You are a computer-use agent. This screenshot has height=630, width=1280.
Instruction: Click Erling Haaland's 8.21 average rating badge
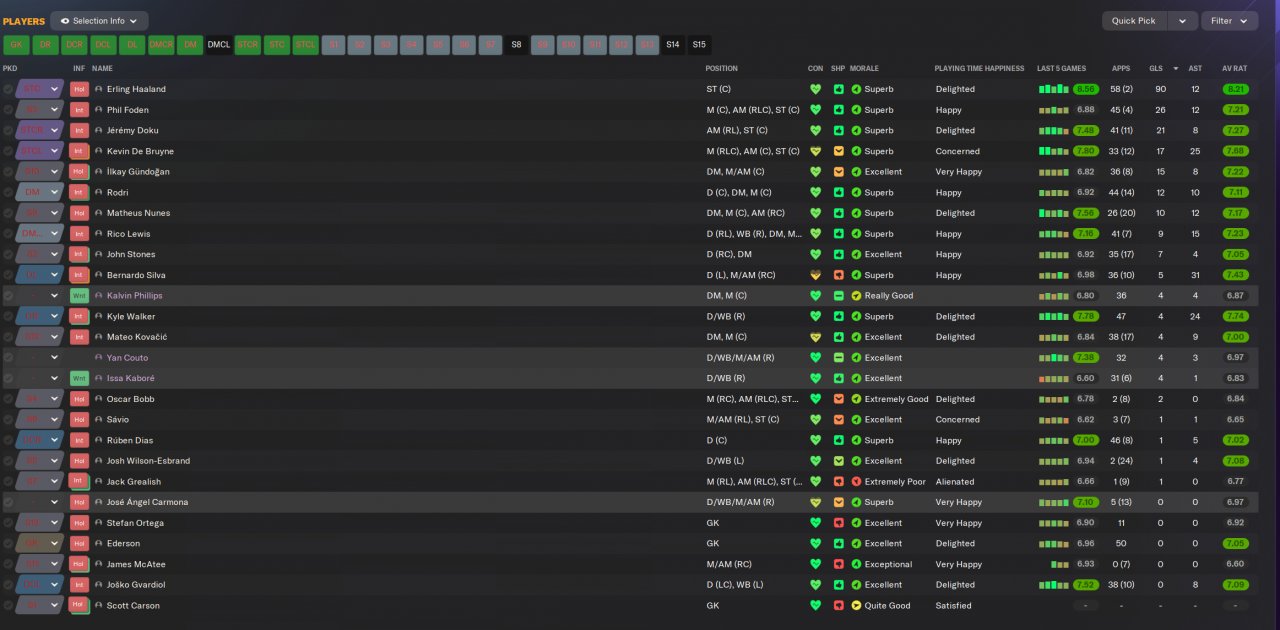1236,89
